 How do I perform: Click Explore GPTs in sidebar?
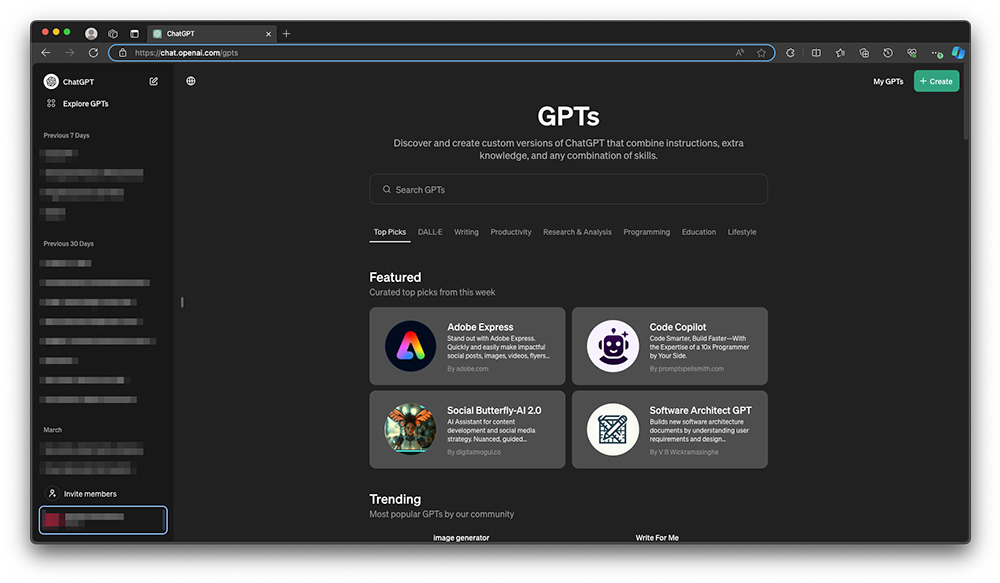85,104
